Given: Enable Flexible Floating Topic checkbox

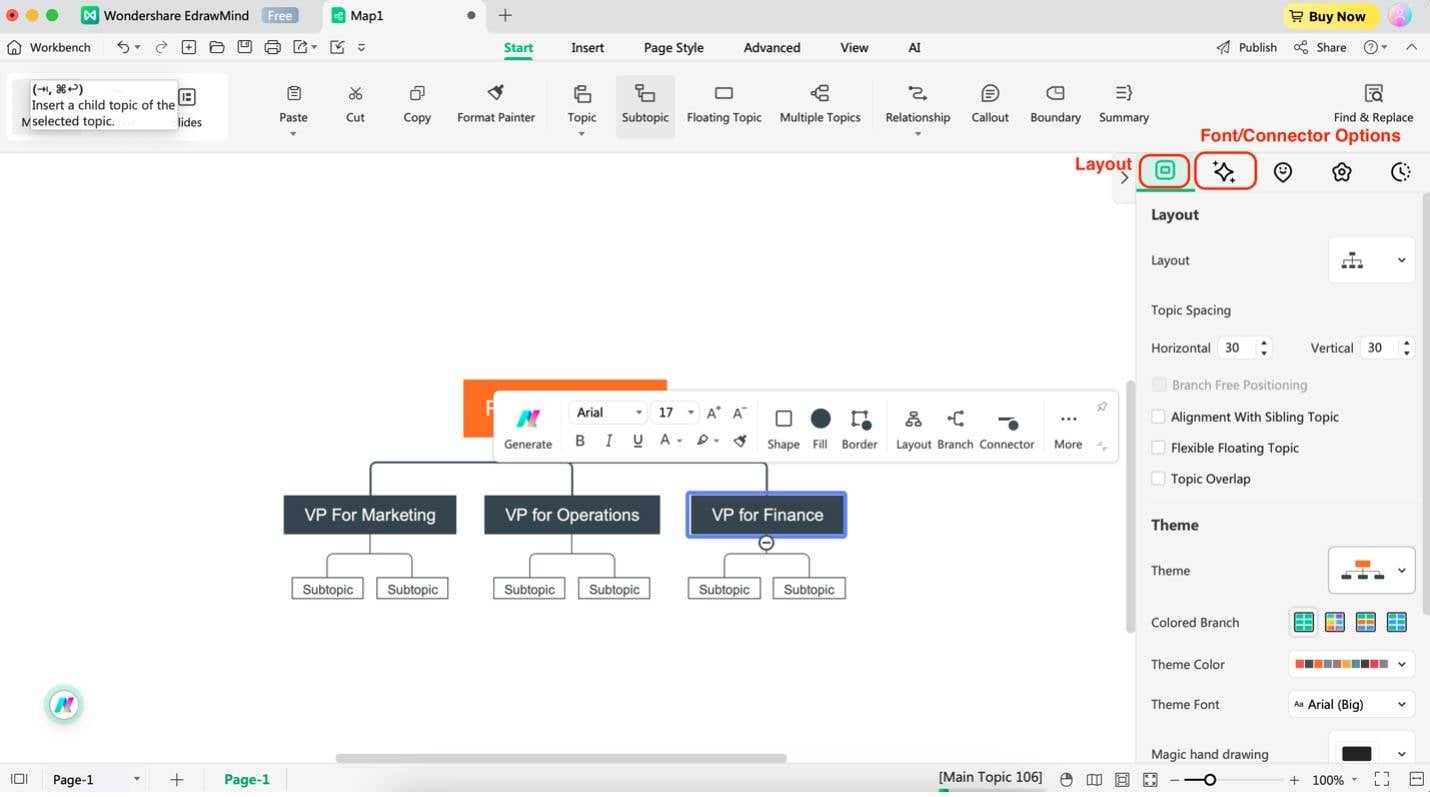Looking at the screenshot, I should point(1158,448).
